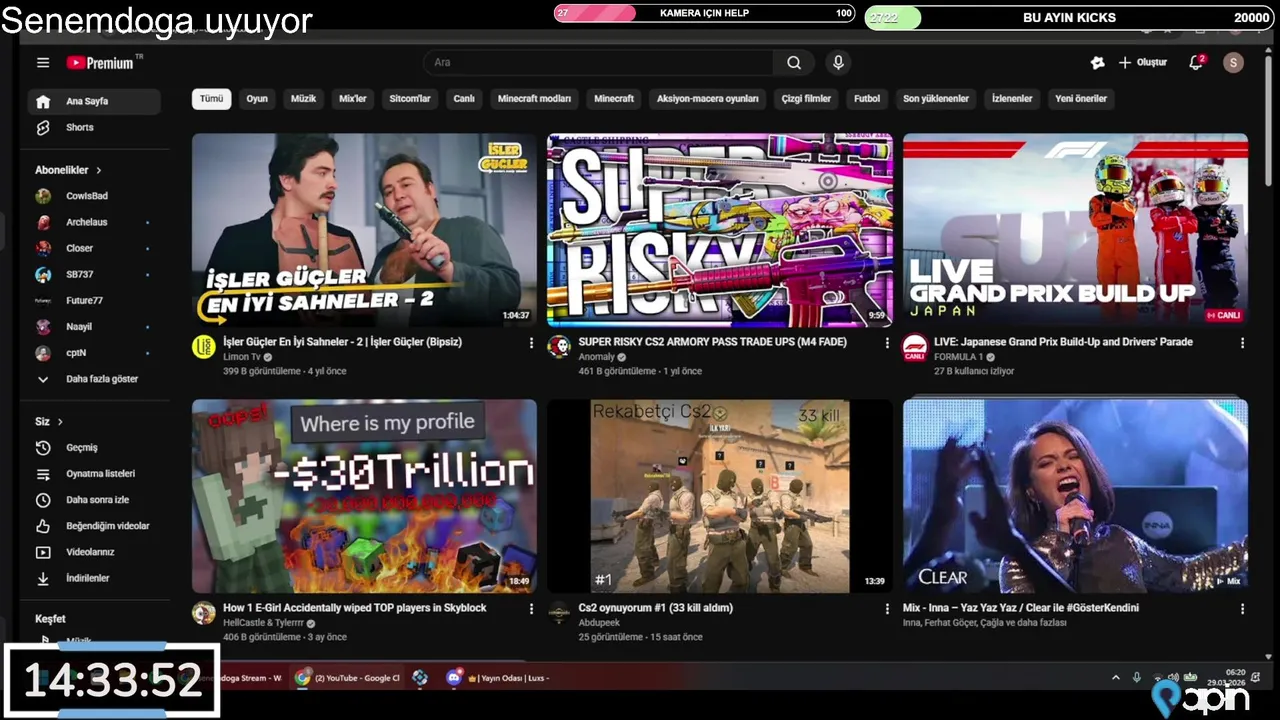The height and width of the screenshot is (720, 1280).
Task: Select the Sitcom'lar filter chip
Action: point(410,99)
